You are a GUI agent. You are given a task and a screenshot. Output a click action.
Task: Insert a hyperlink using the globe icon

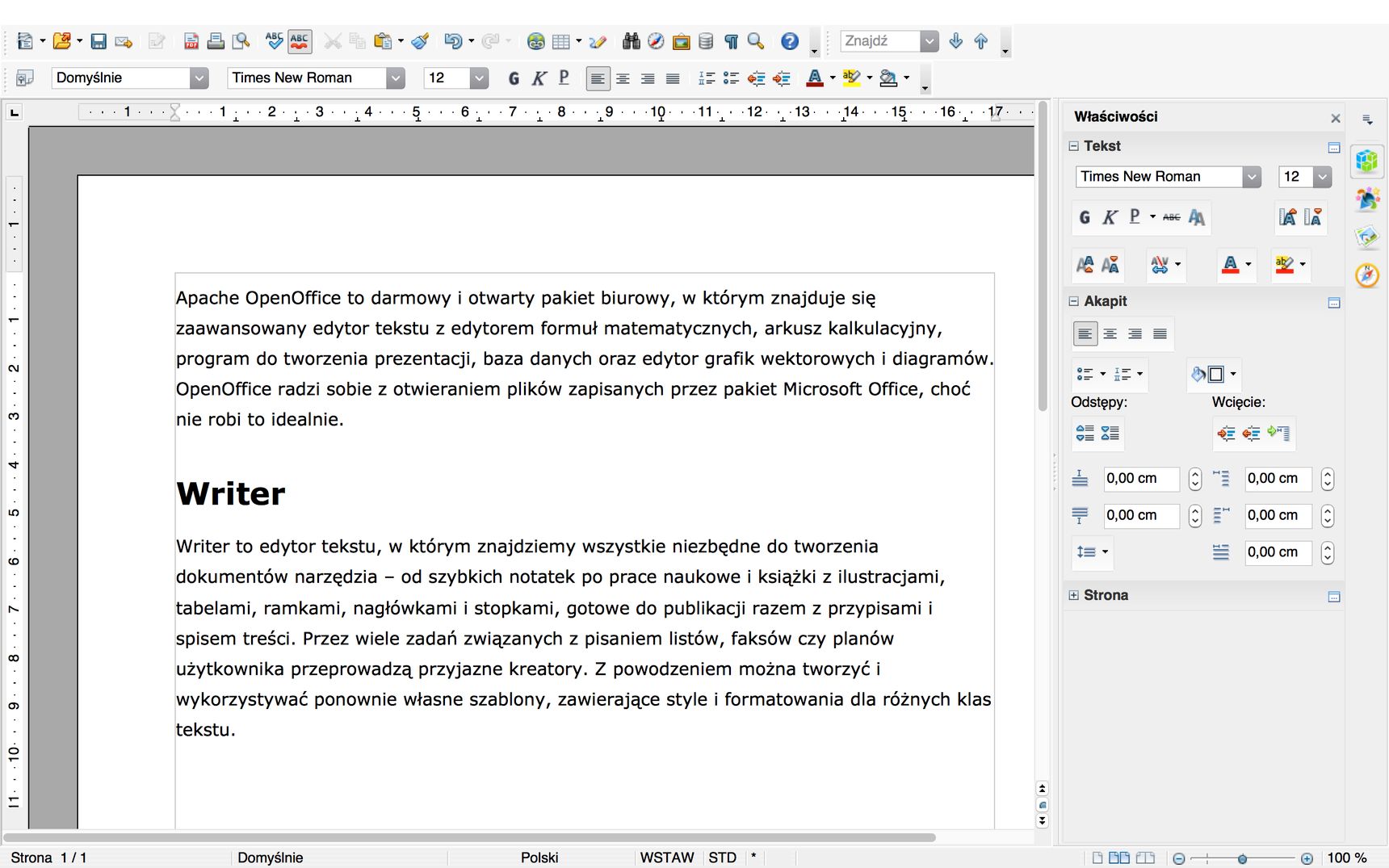[x=535, y=41]
